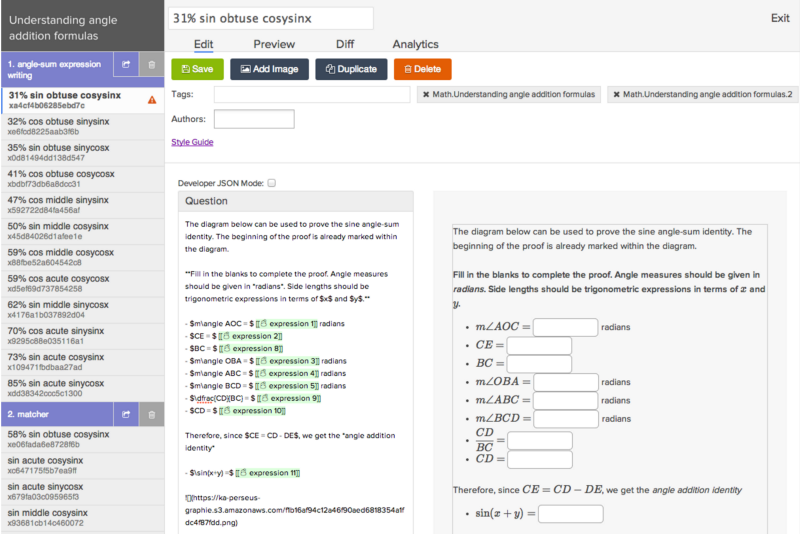The height and width of the screenshot is (534, 800).
Task: Click the Question panel header
Action: pyautogui.click(x=296, y=201)
